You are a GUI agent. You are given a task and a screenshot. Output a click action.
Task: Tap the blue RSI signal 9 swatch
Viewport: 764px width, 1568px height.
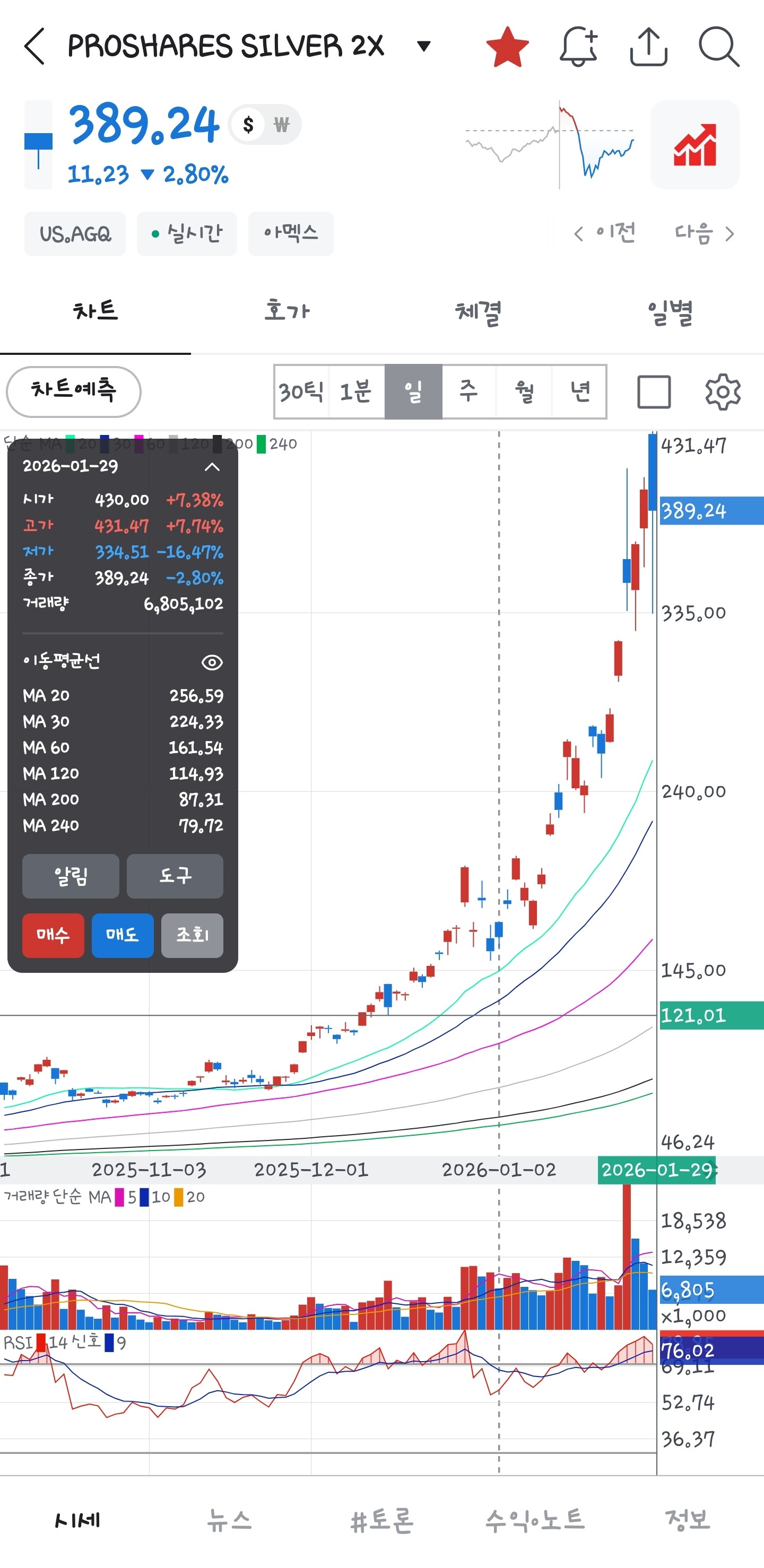(x=109, y=1343)
